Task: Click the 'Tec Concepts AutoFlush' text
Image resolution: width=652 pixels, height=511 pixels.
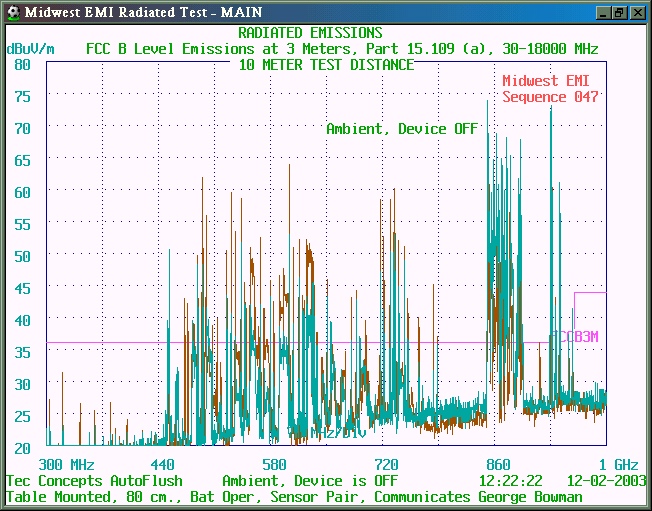Action: click(x=94, y=481)
